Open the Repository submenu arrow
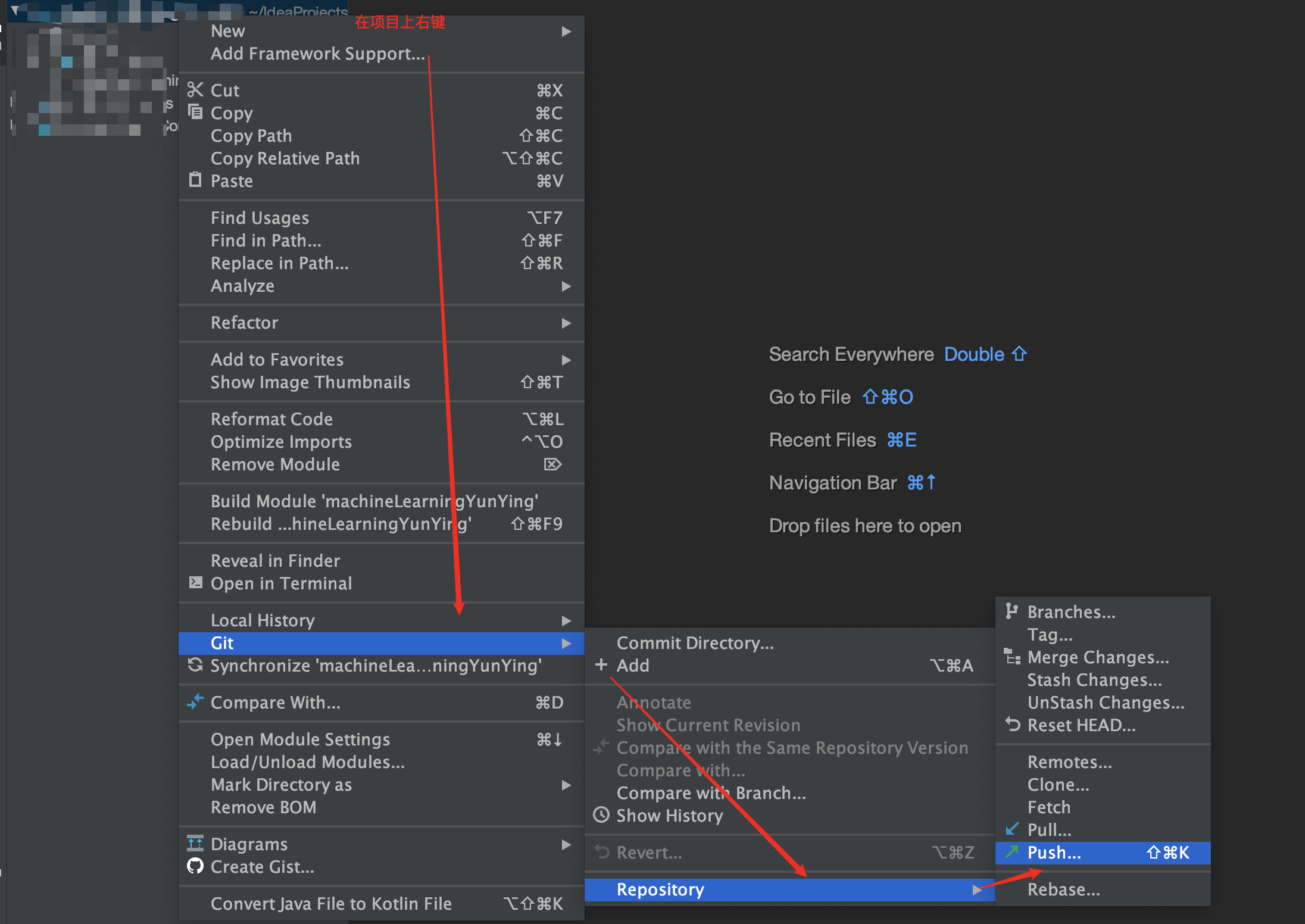 coord(976,890)
